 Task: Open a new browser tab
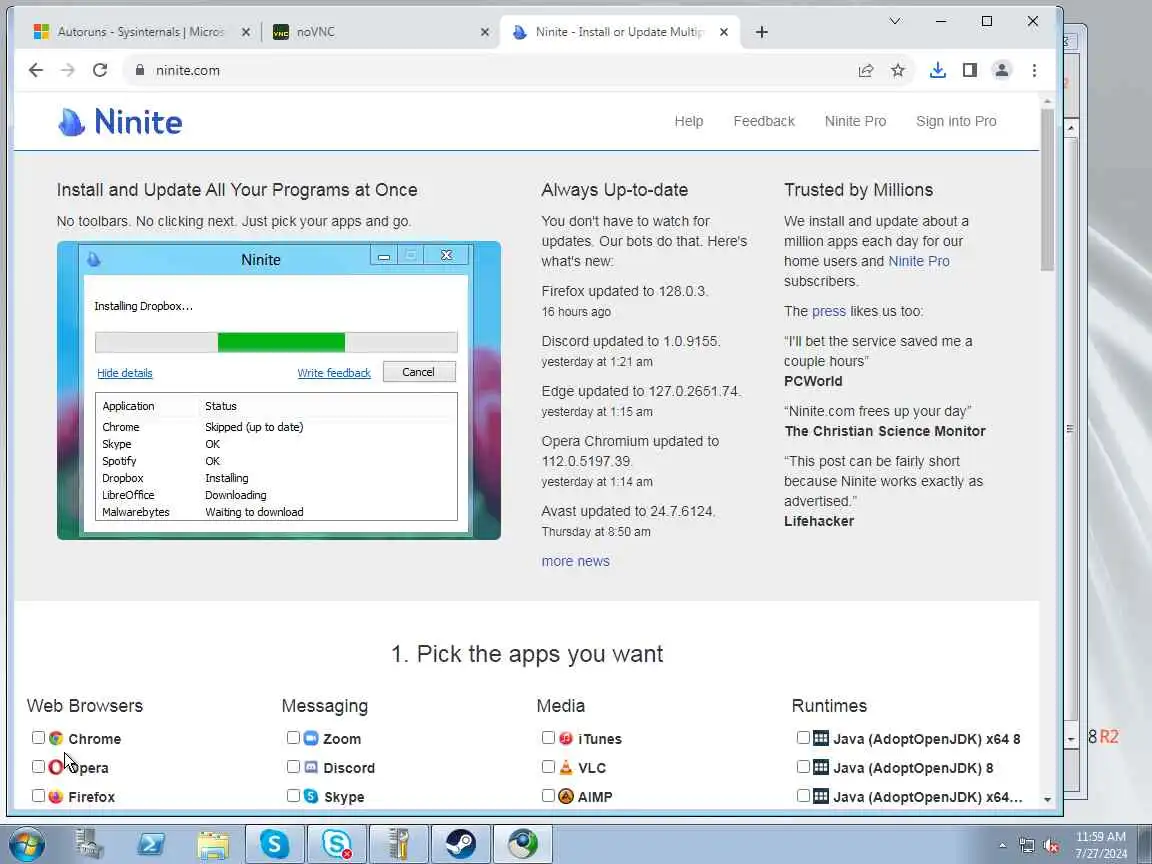[762, 32]
